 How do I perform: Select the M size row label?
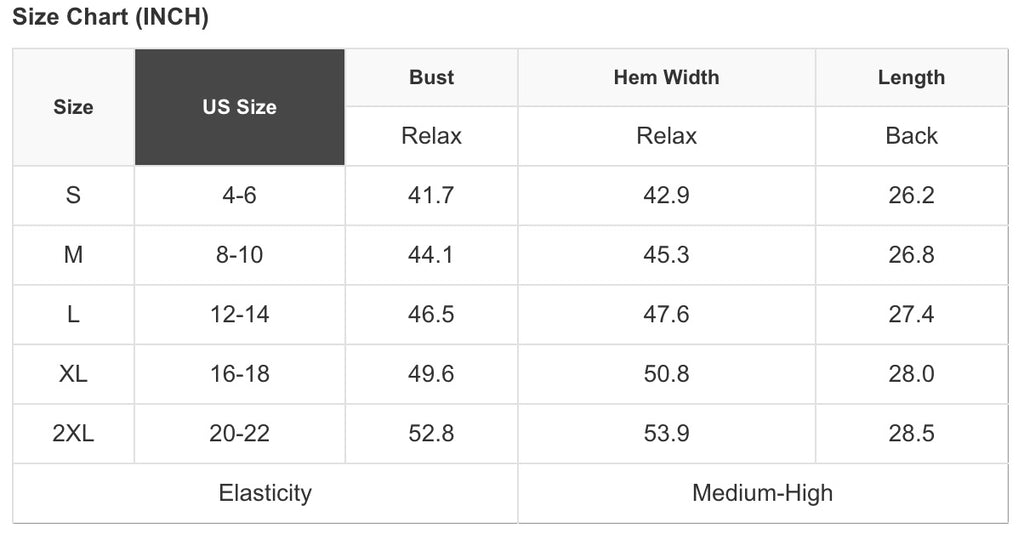[73, 255]
